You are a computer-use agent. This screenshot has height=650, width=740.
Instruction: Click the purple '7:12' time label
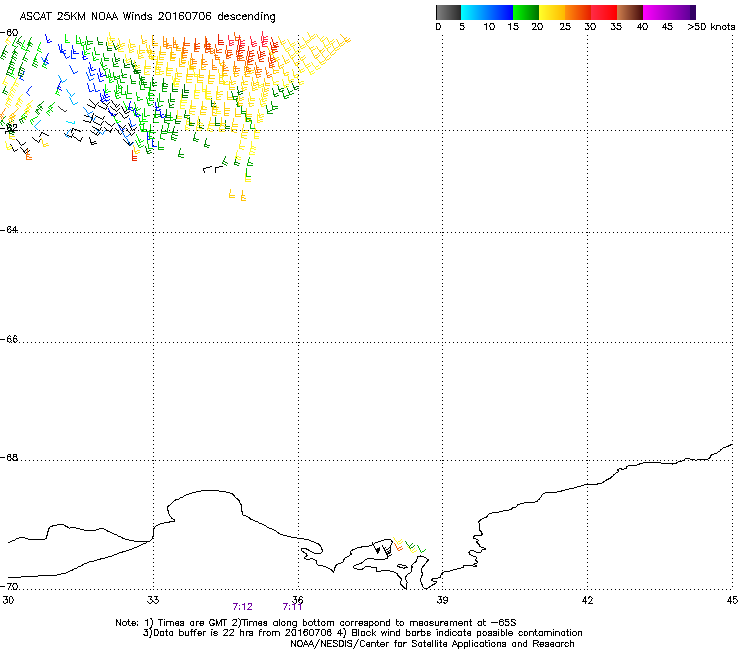coord(243,607)
